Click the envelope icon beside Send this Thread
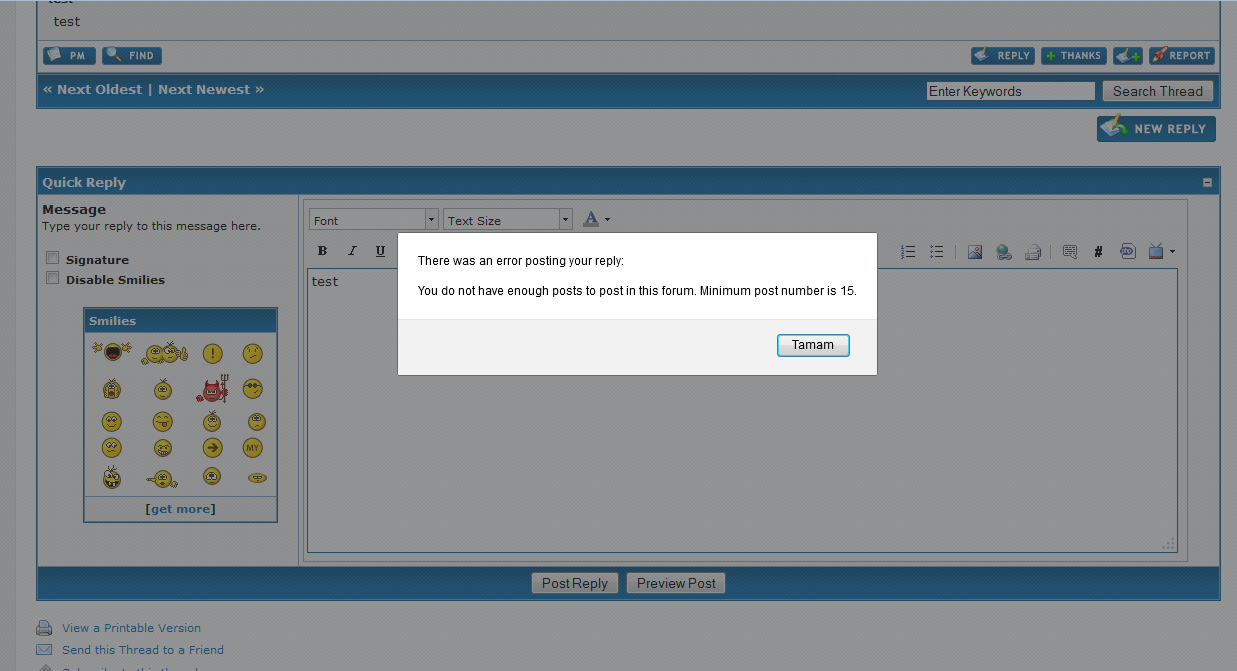This screenshot has height=671, width=1237. point(44,650)
